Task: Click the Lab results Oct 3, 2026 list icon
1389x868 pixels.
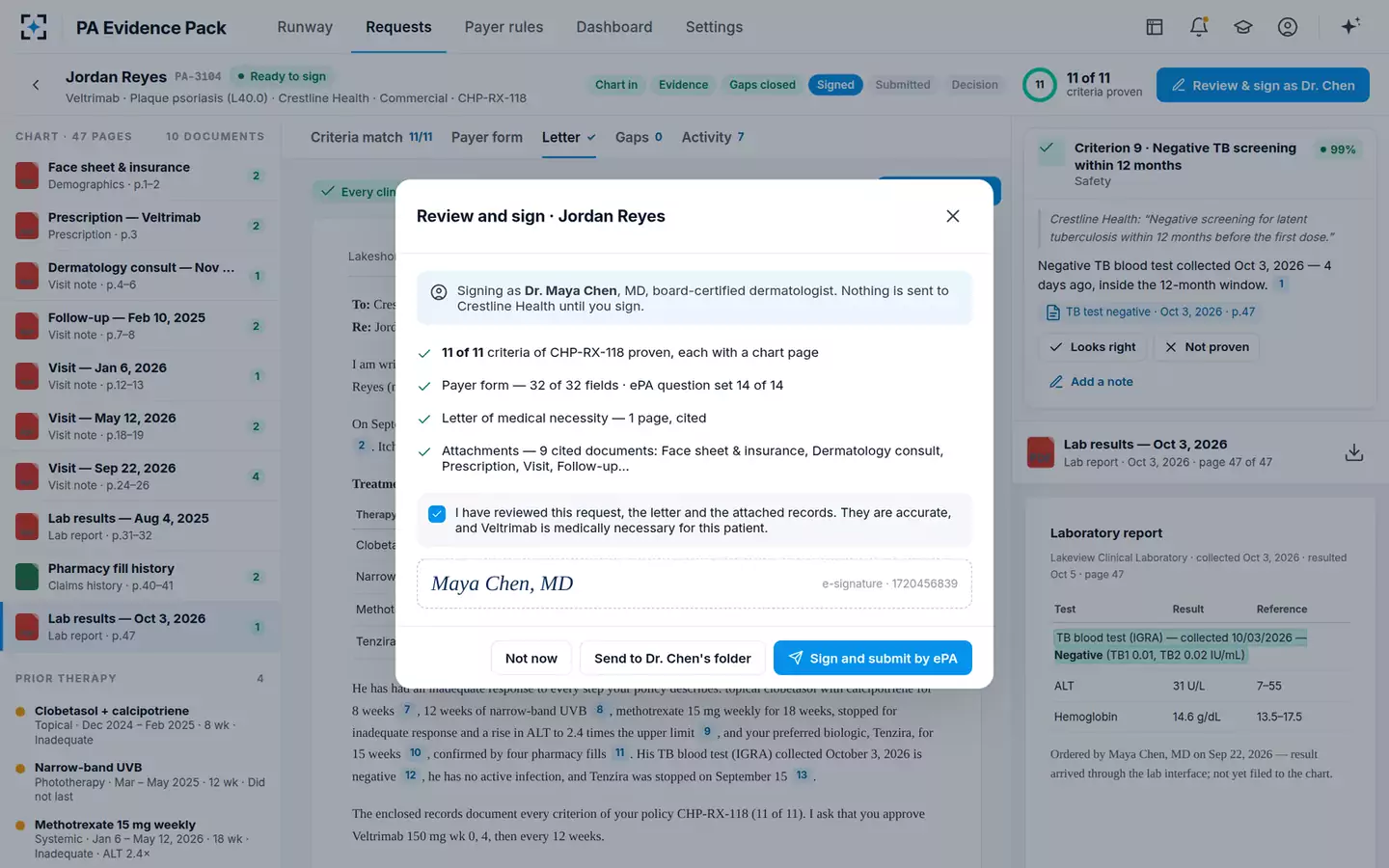Action: [27, 627]
